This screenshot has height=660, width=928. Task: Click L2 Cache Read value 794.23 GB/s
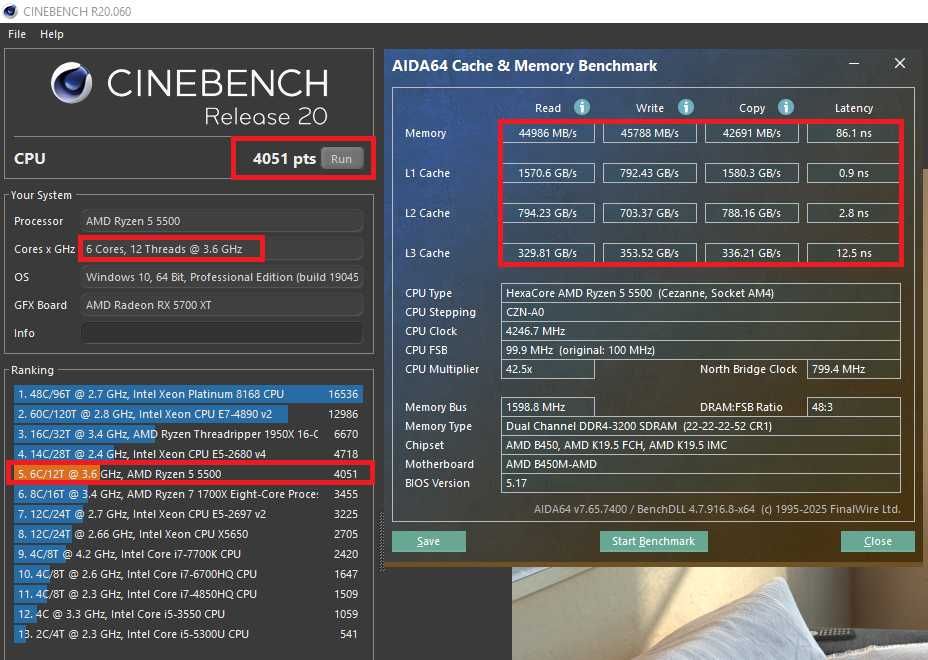[547, 213]
